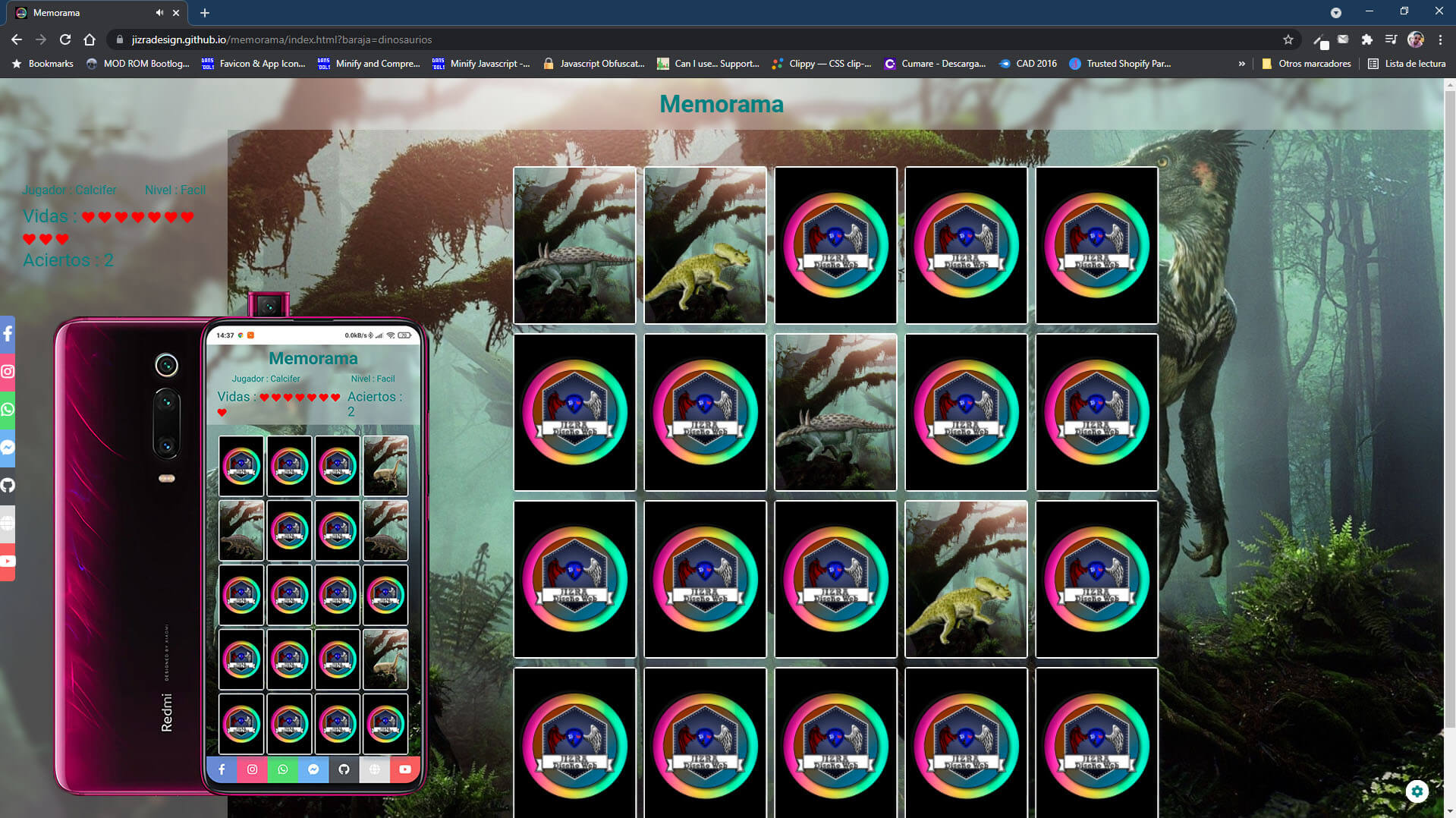Expand the hidden bookmarks chevron
This screenshot has width=1456, height=818.
click(x=1241, y=64)
